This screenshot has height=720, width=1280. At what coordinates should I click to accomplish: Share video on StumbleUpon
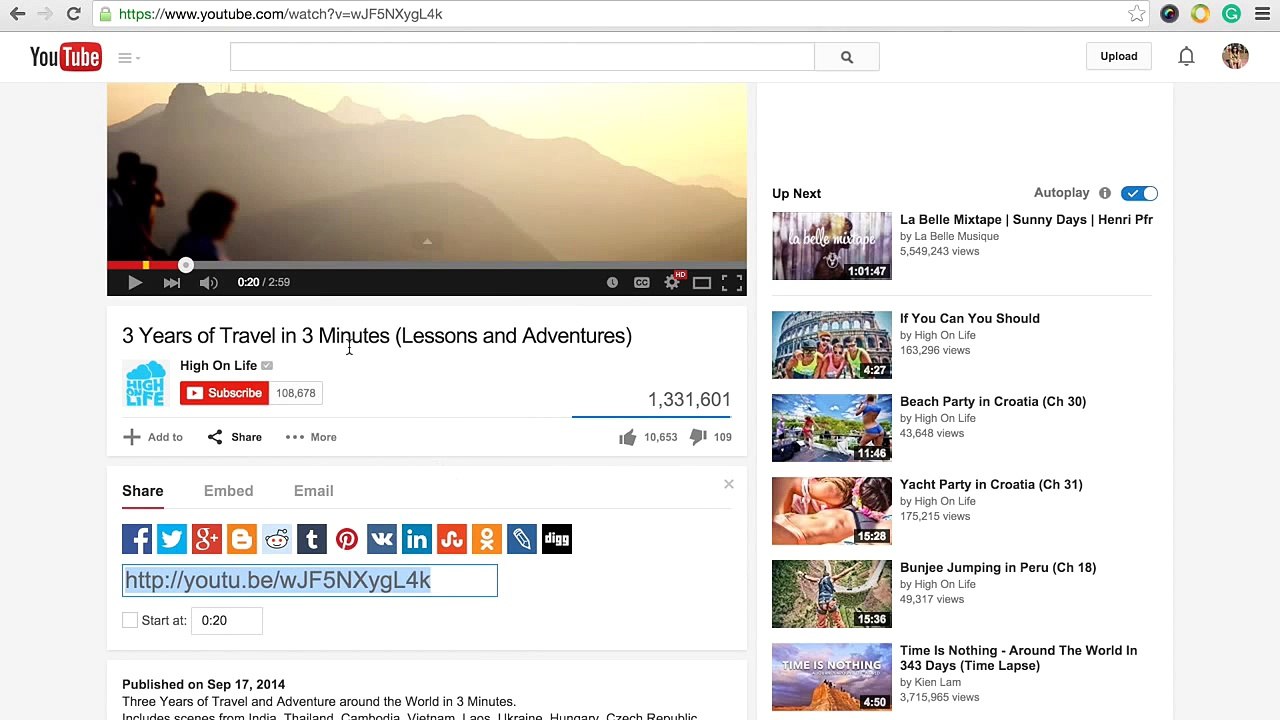pyautogui.click(x=452, y=540)
